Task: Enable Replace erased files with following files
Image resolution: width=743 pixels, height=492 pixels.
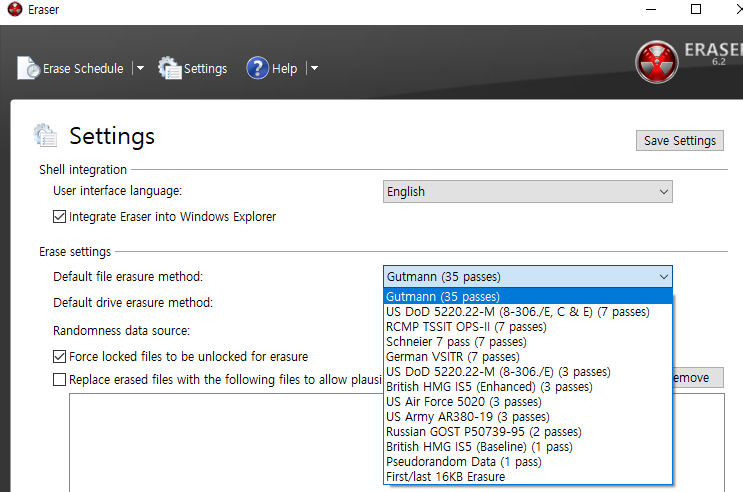Action: click(59, 380)
